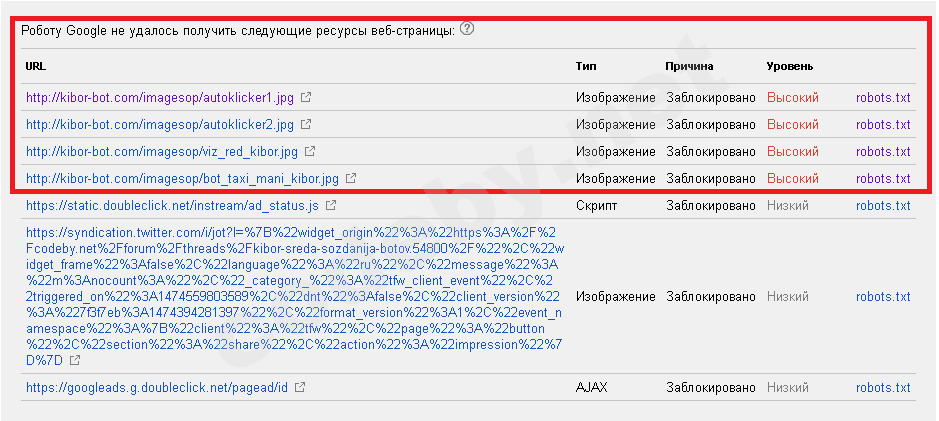
Task: Click the Уровень column header
Action: click(789, 66)
